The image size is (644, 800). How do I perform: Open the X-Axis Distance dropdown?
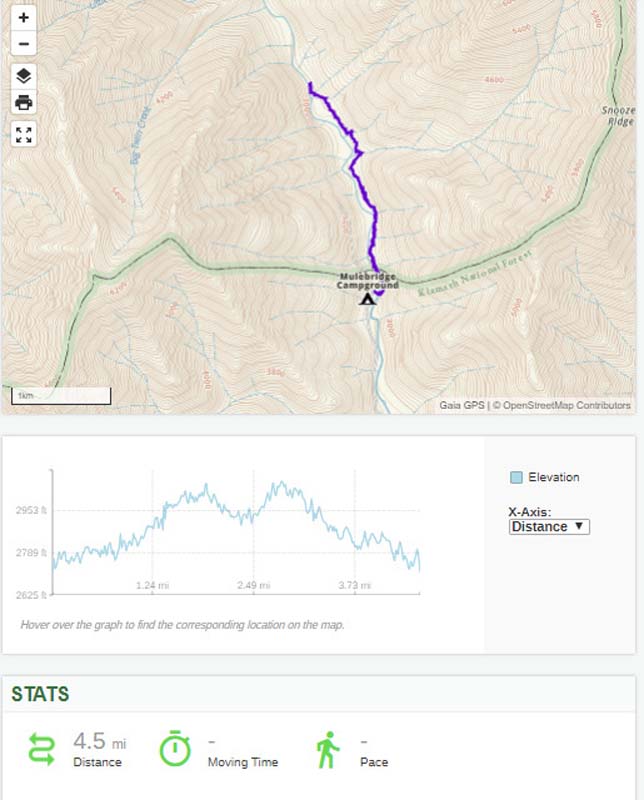549,526
